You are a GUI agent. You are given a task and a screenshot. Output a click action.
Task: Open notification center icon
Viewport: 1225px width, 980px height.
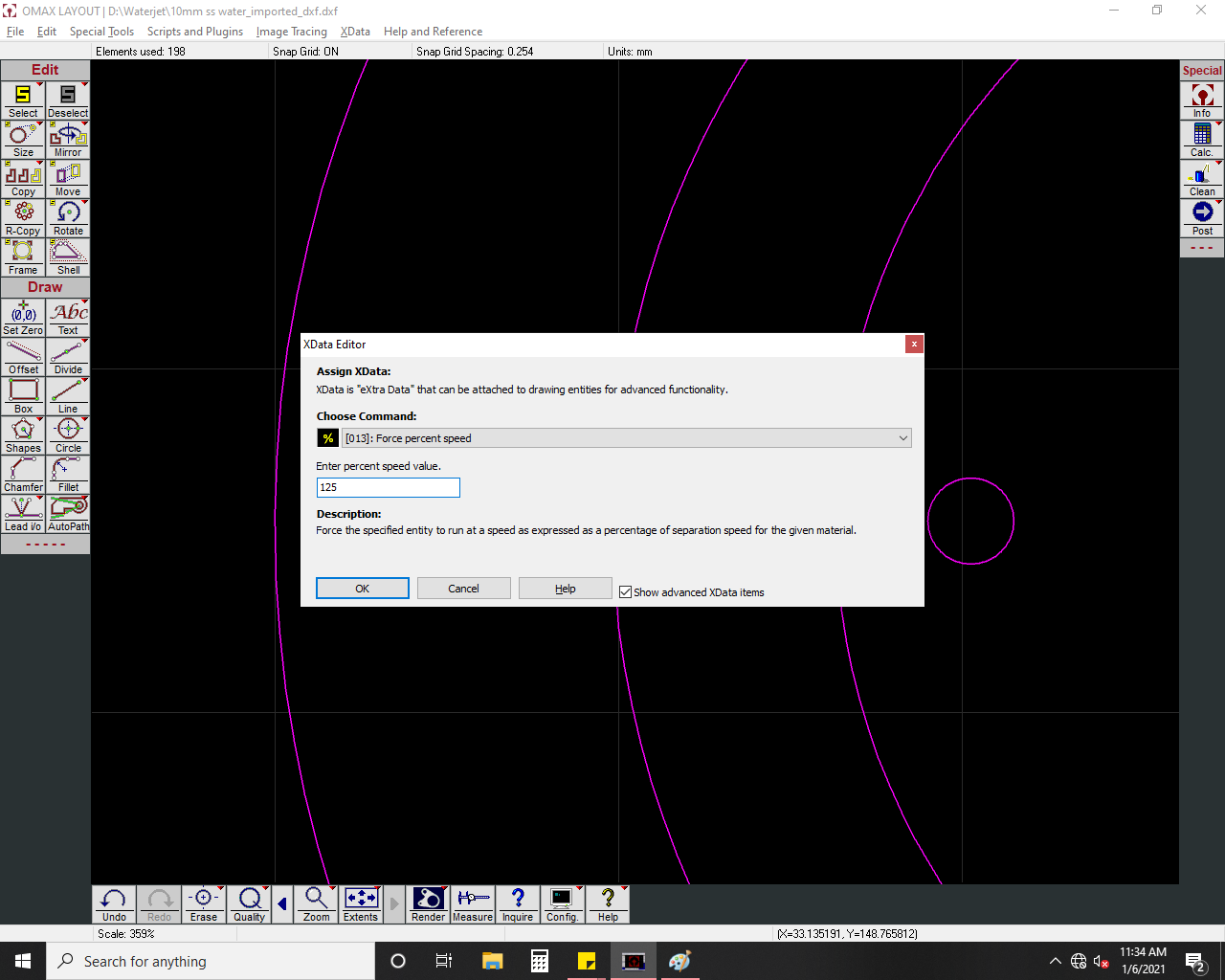(1195, 962)
